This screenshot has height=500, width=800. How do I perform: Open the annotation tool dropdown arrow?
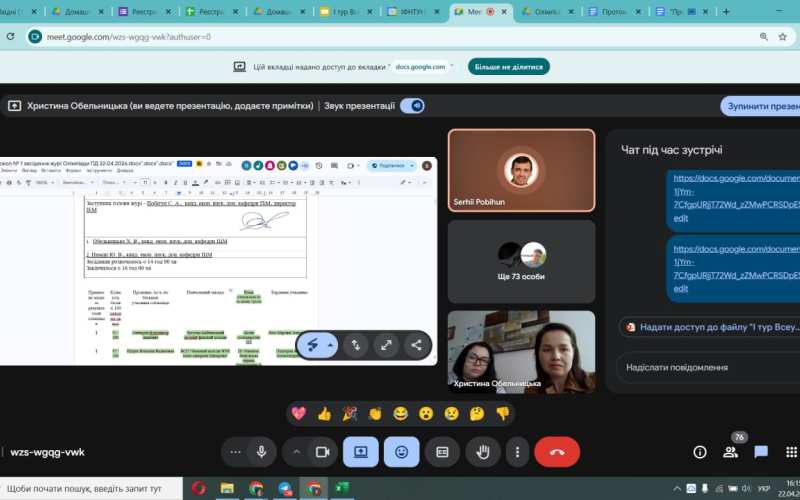coord(333,345)
